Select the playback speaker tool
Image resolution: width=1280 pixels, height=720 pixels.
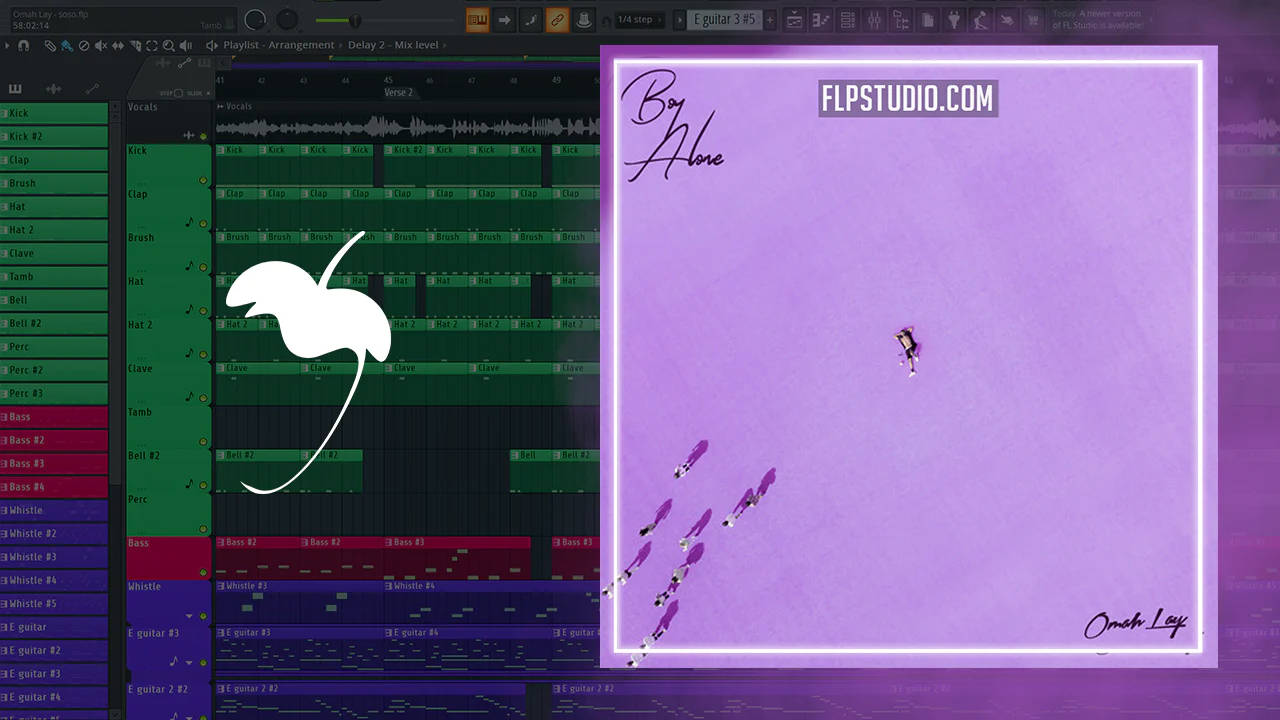tap(186, 45)
